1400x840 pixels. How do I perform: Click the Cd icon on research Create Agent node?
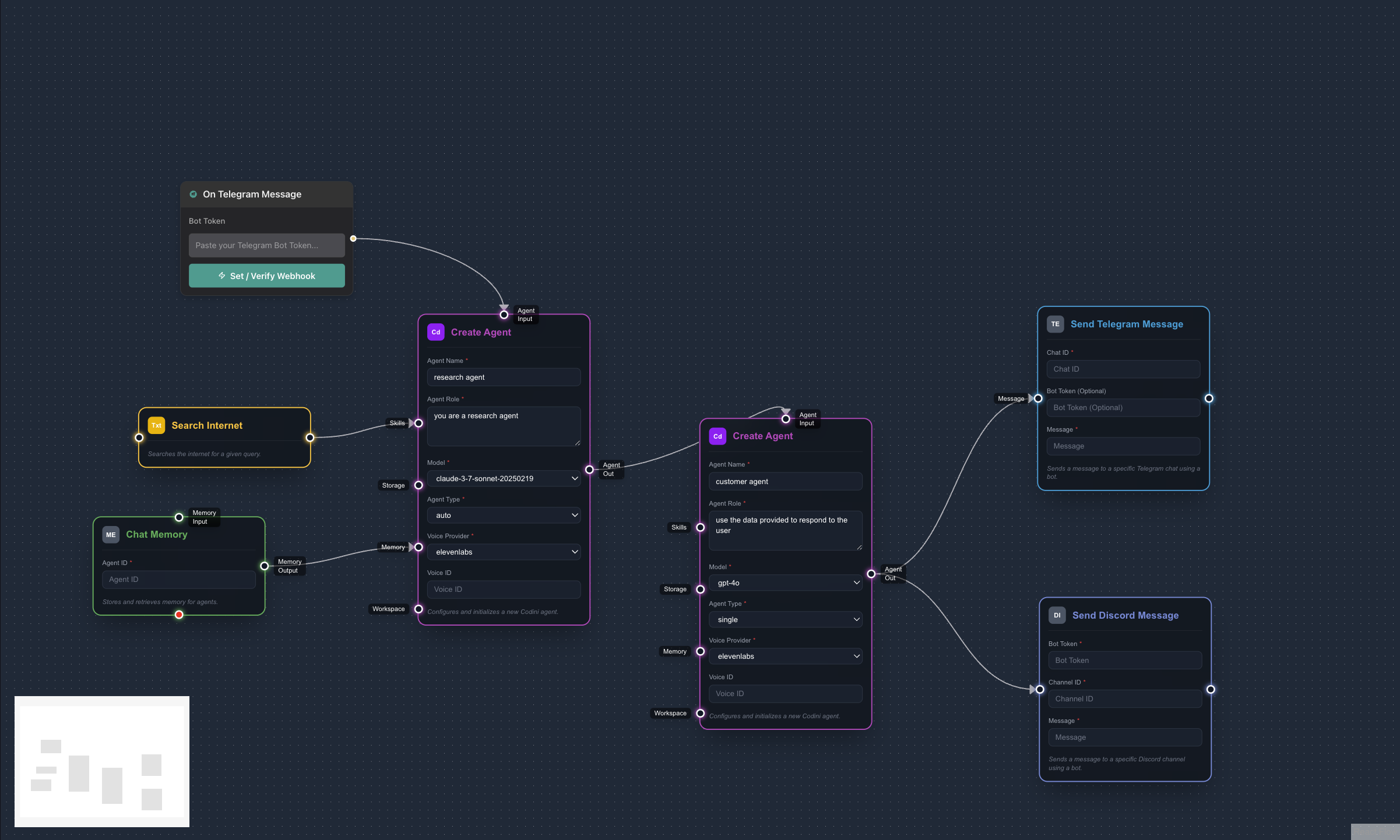pyautogui.click(x=435, y=332)
